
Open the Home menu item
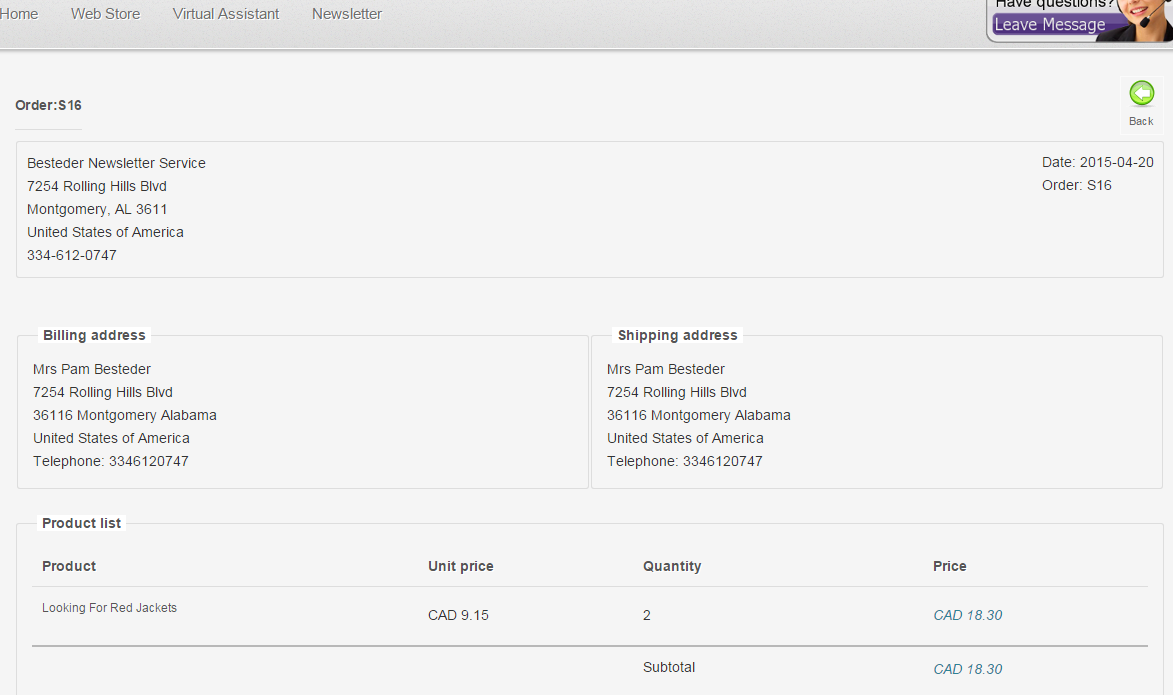[x=19, y=14]
